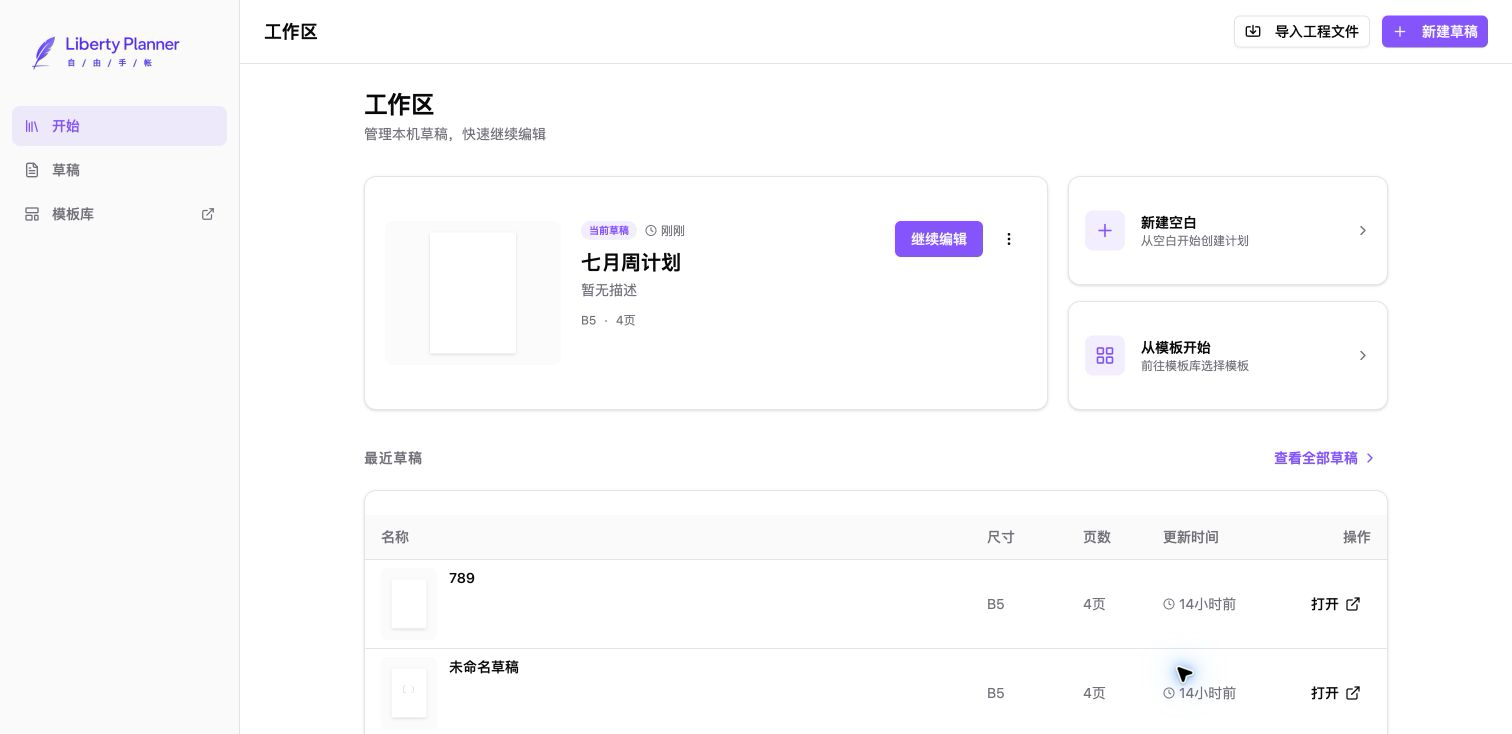Image resolution: width=1512 pixels, height=734 pixels.
Task: Click the B5 size cell in 789 row
Action: coord(995,604)
